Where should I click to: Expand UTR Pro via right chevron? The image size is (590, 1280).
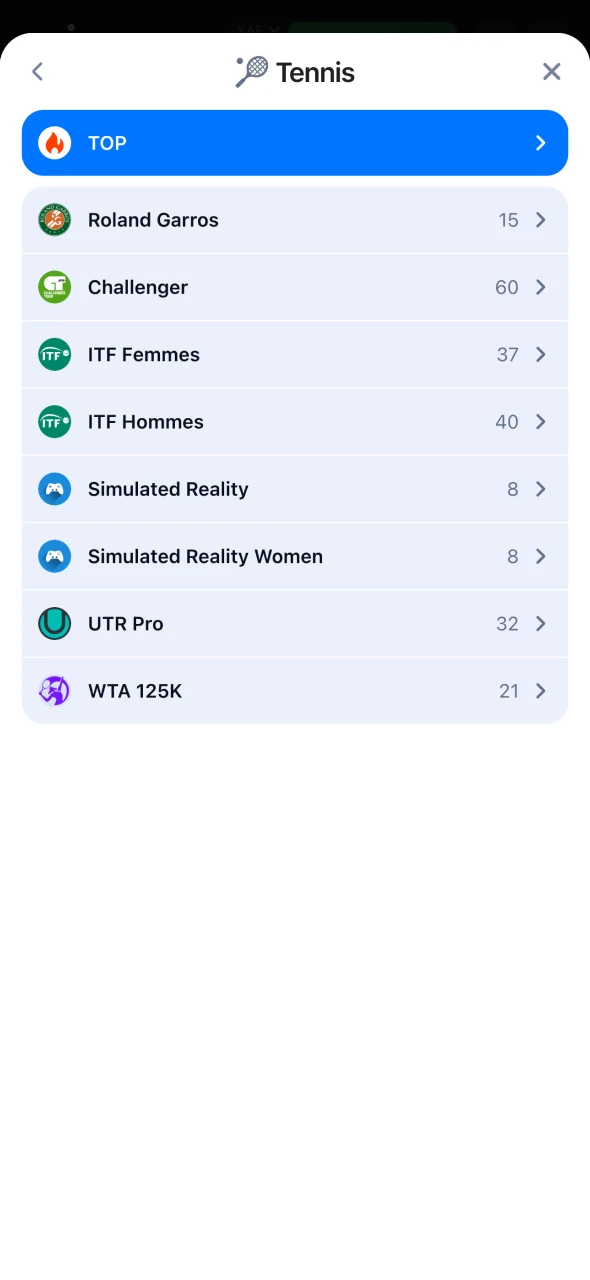click(541, 623)
